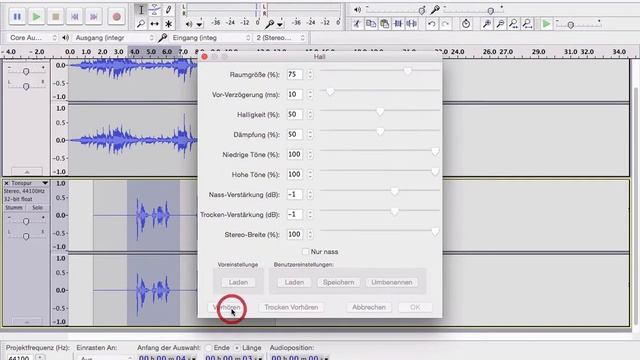The image size is (640, 360).
Task: Click the Vor-Verzögerung value field
Action: click(295, 94)
